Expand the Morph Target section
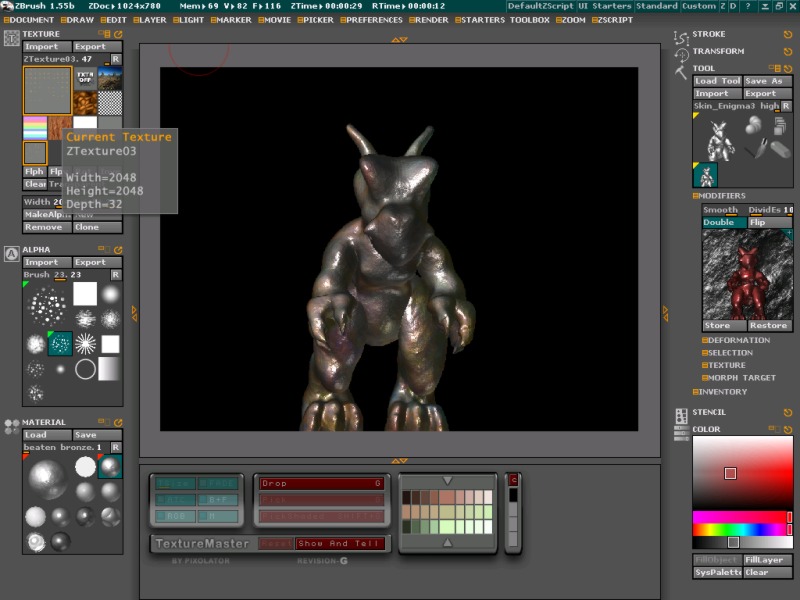This screenshot has height=600, width=800. (741, 377)
